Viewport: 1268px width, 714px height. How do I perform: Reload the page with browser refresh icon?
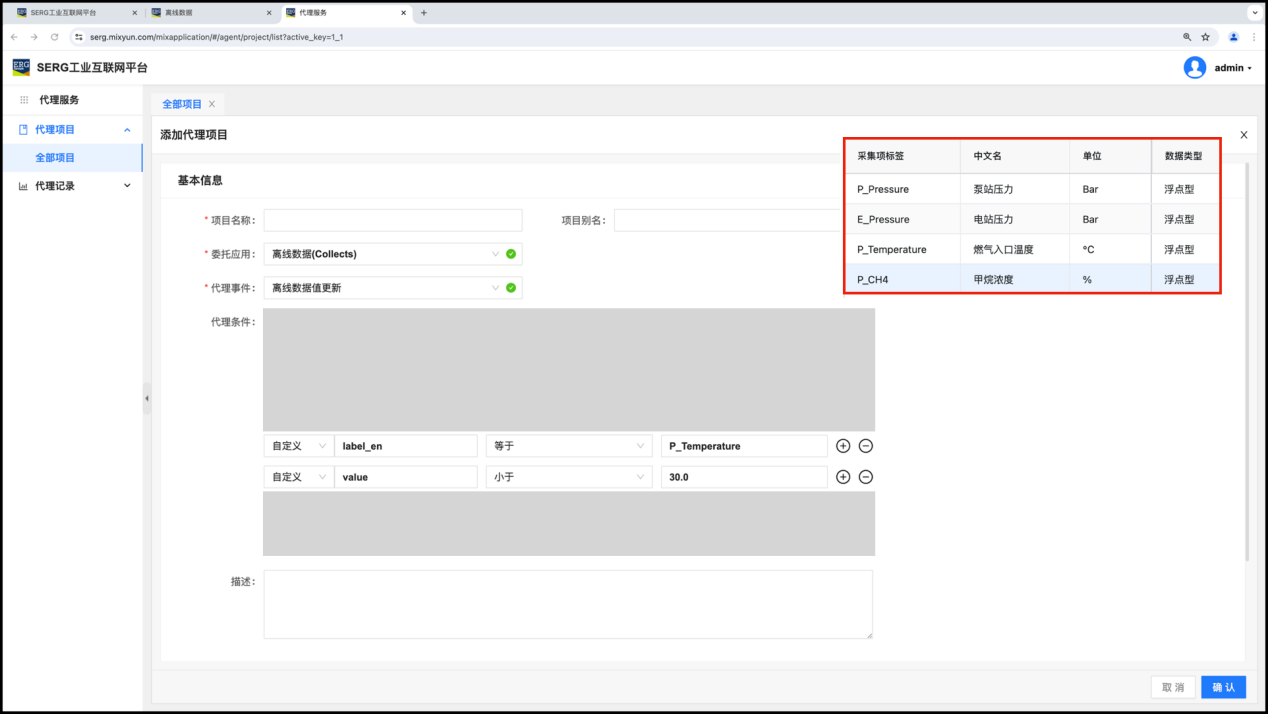pos(54,37)
